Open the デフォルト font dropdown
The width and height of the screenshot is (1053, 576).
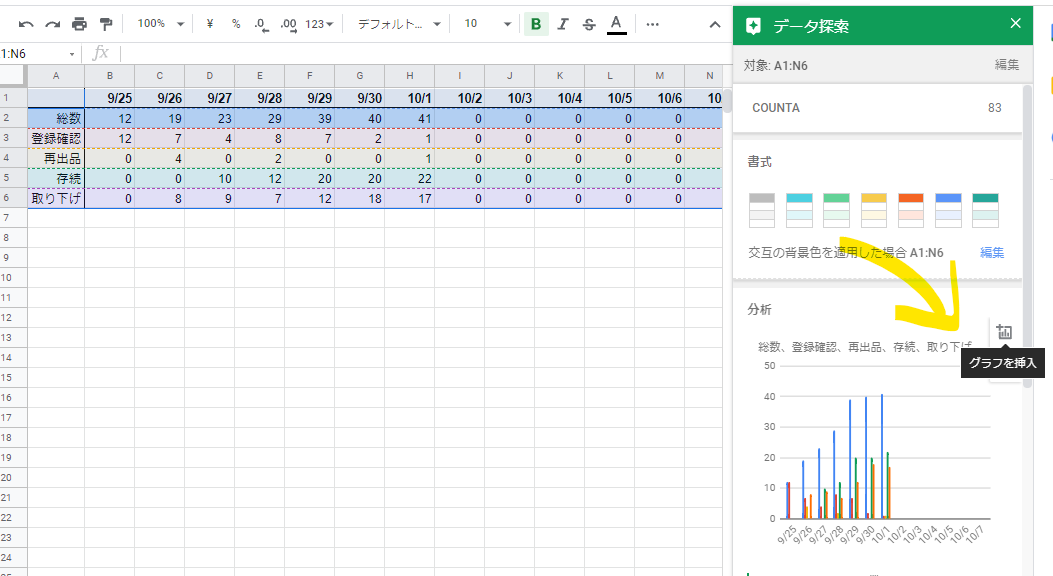(398, 24)
